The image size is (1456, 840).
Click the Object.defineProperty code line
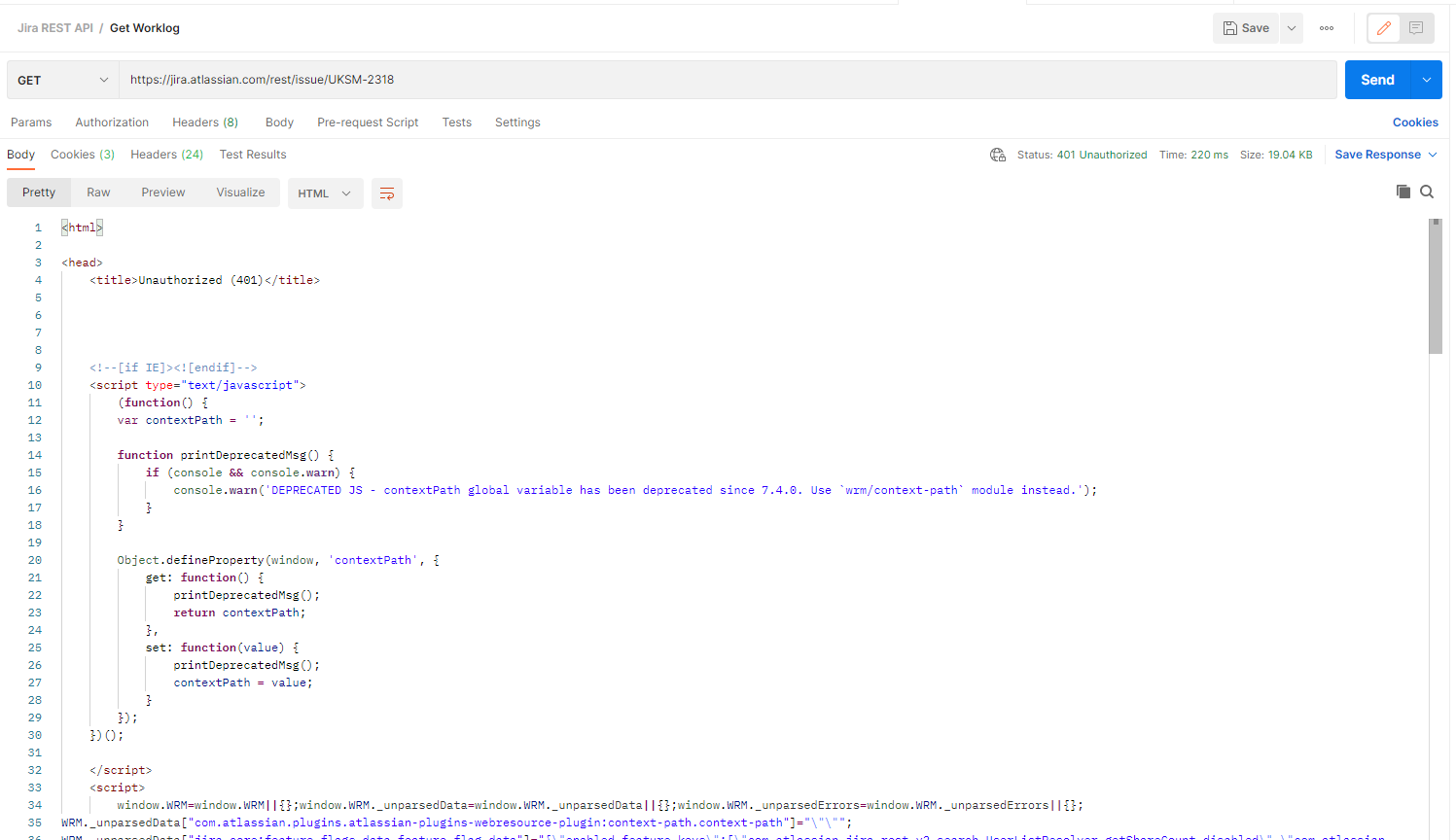click(x=278, y=560)
